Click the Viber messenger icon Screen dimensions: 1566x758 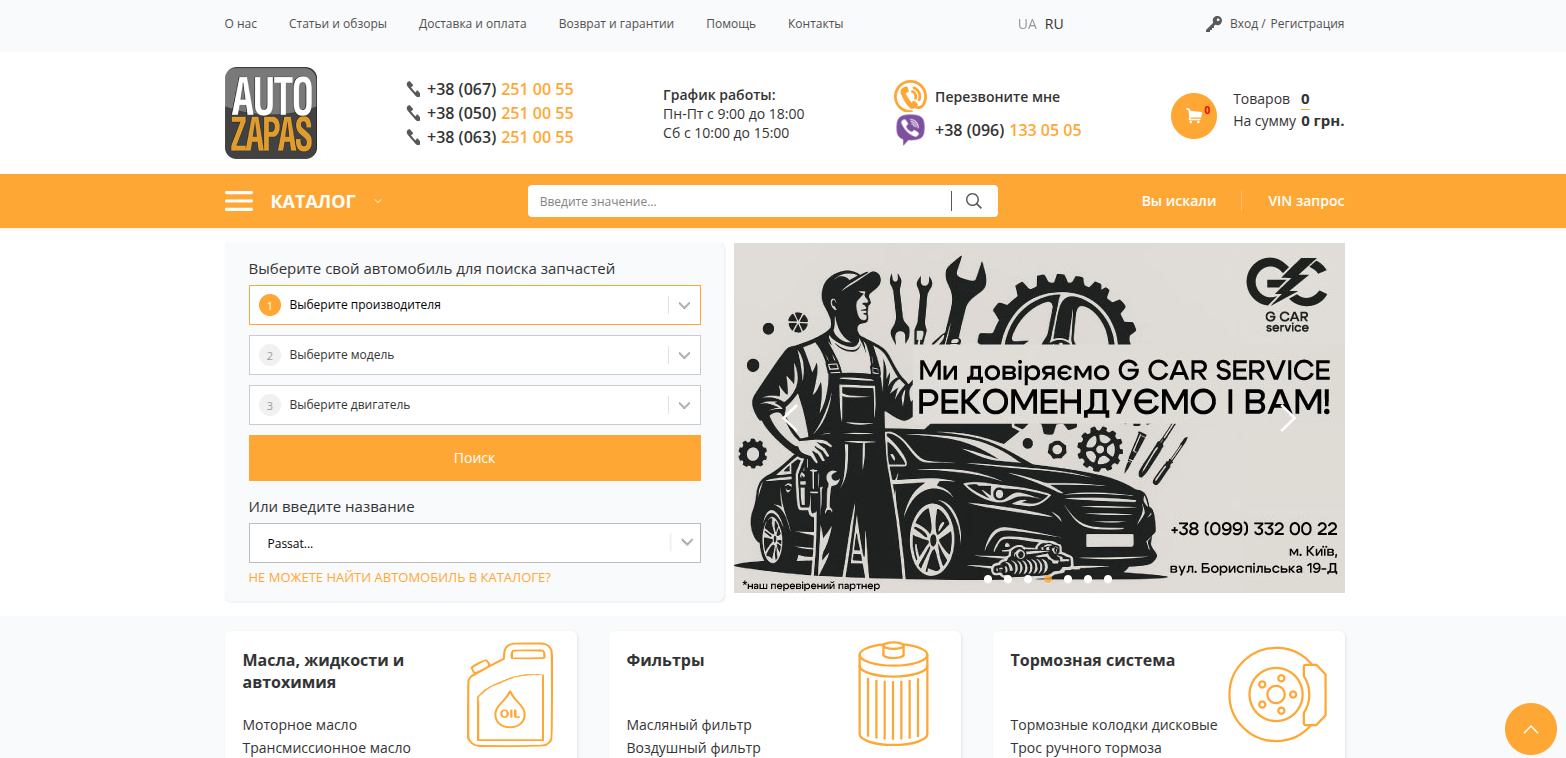click(x=910, y=130)
